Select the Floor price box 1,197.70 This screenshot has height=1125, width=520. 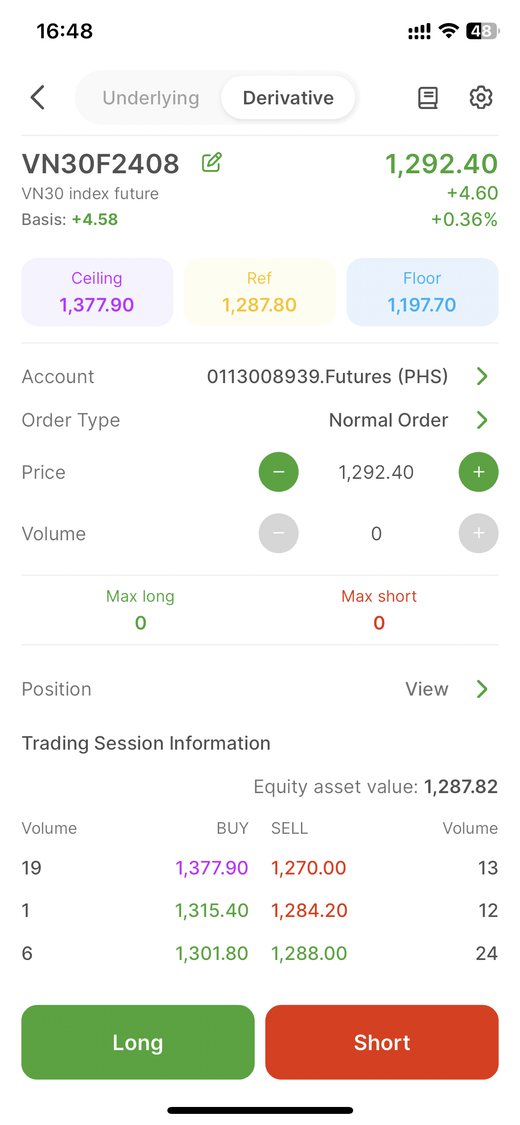click(x=422, y=293)
